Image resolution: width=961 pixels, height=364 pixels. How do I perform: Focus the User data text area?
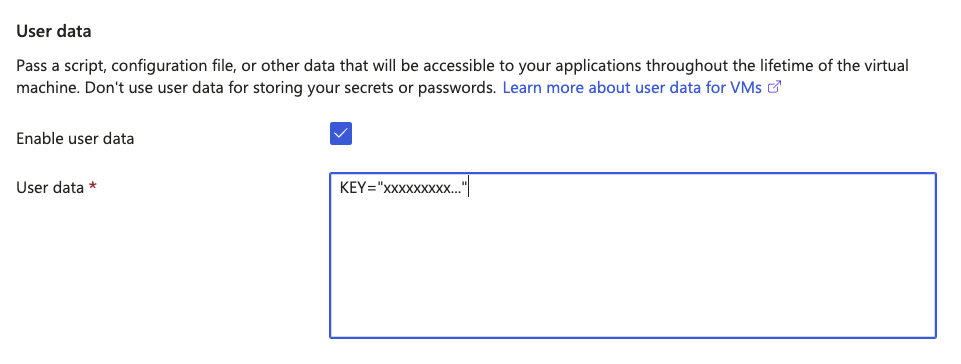[x=632, y=256]
